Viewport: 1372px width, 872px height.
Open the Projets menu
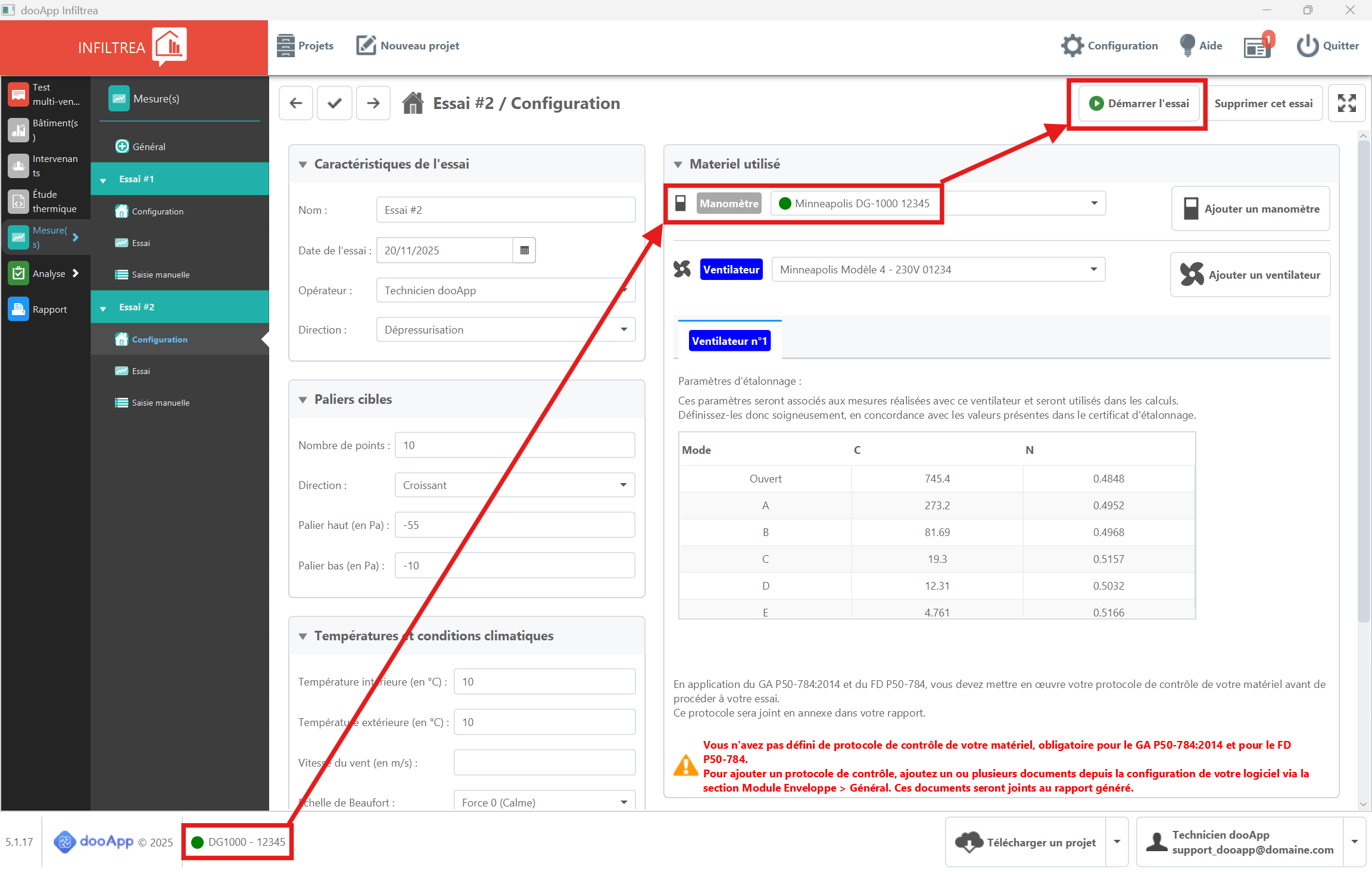(305, 46)
